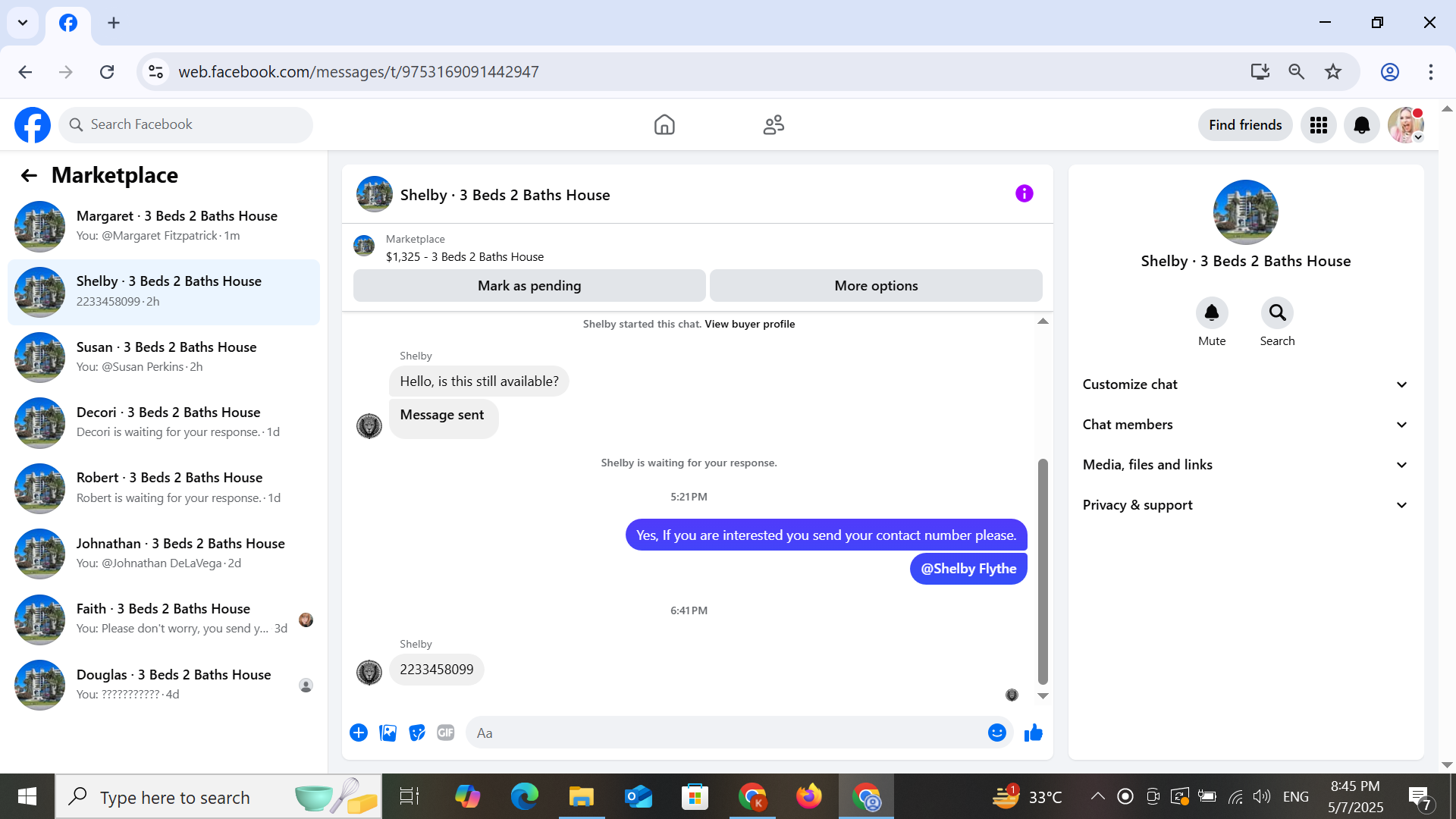Image resolution: width=1456 pixels, height=819 pixels.
Task: Click the purple conversation info icon
Action: [1024, 193]
